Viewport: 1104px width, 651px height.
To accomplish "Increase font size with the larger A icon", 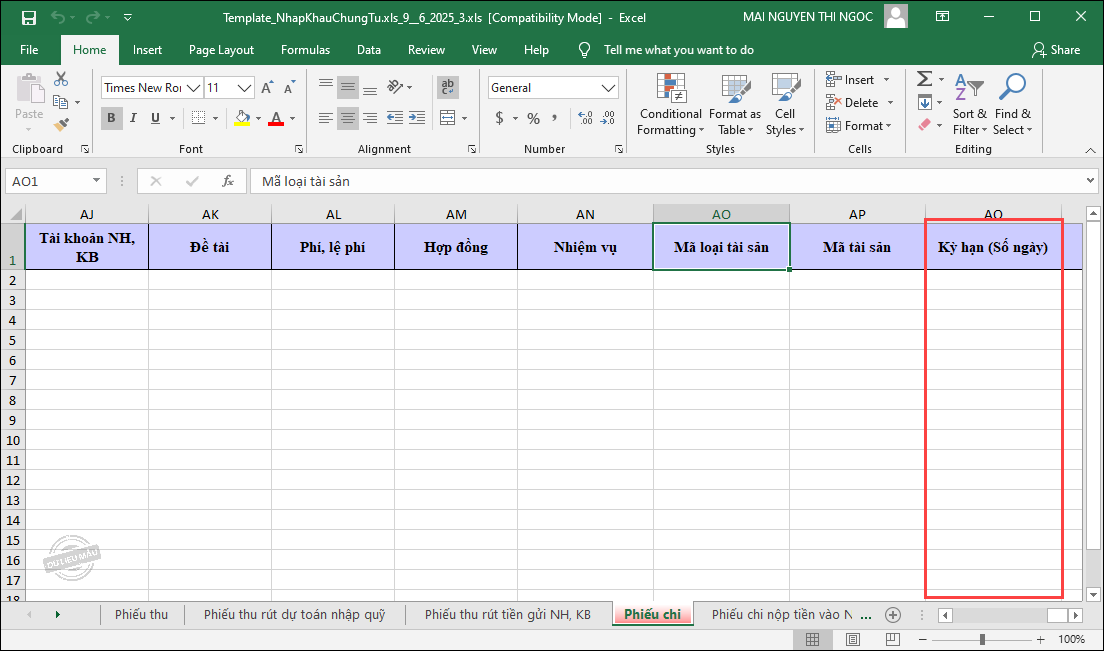I will point(267,88).
